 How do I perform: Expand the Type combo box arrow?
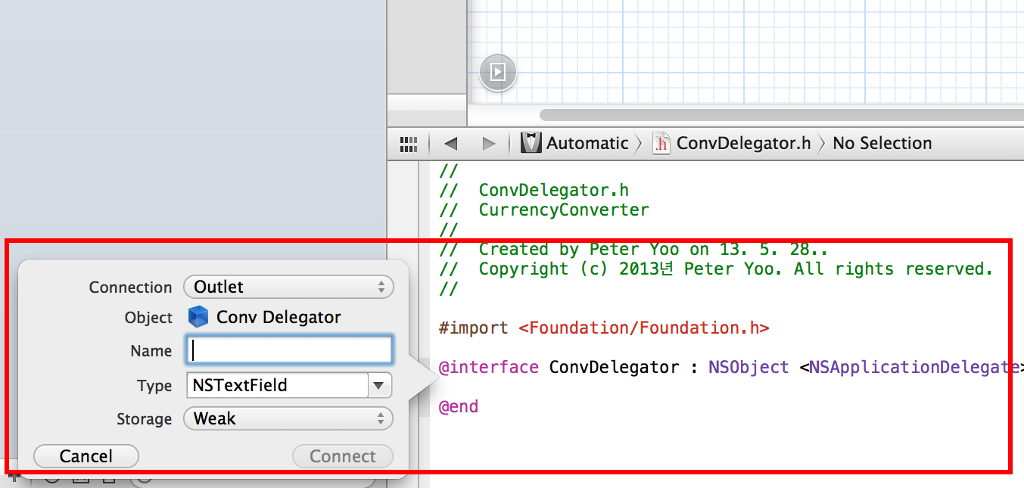(x=379, y=385)
